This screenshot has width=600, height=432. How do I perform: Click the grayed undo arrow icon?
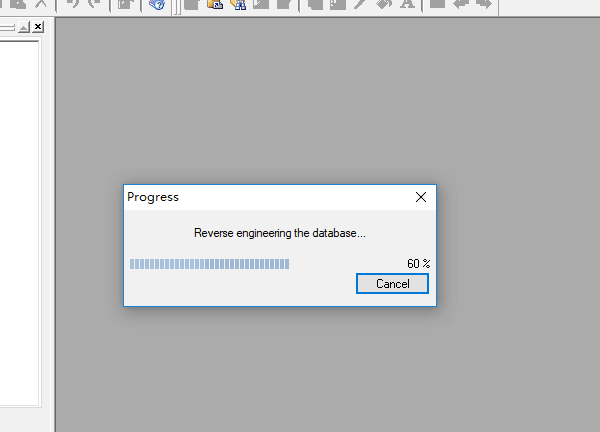[72, 4]
